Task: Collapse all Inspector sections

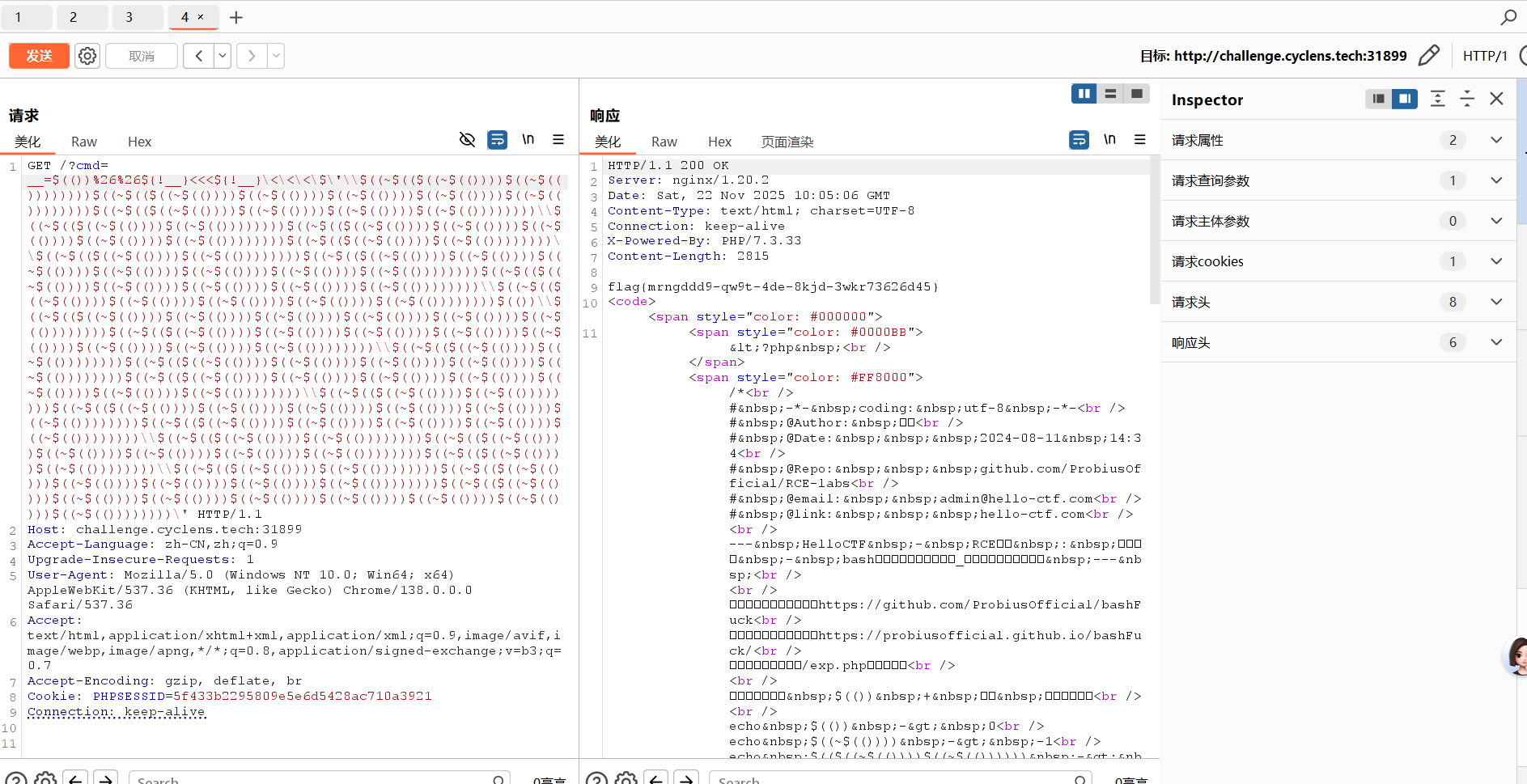Action: click(x=1467, y=99)
